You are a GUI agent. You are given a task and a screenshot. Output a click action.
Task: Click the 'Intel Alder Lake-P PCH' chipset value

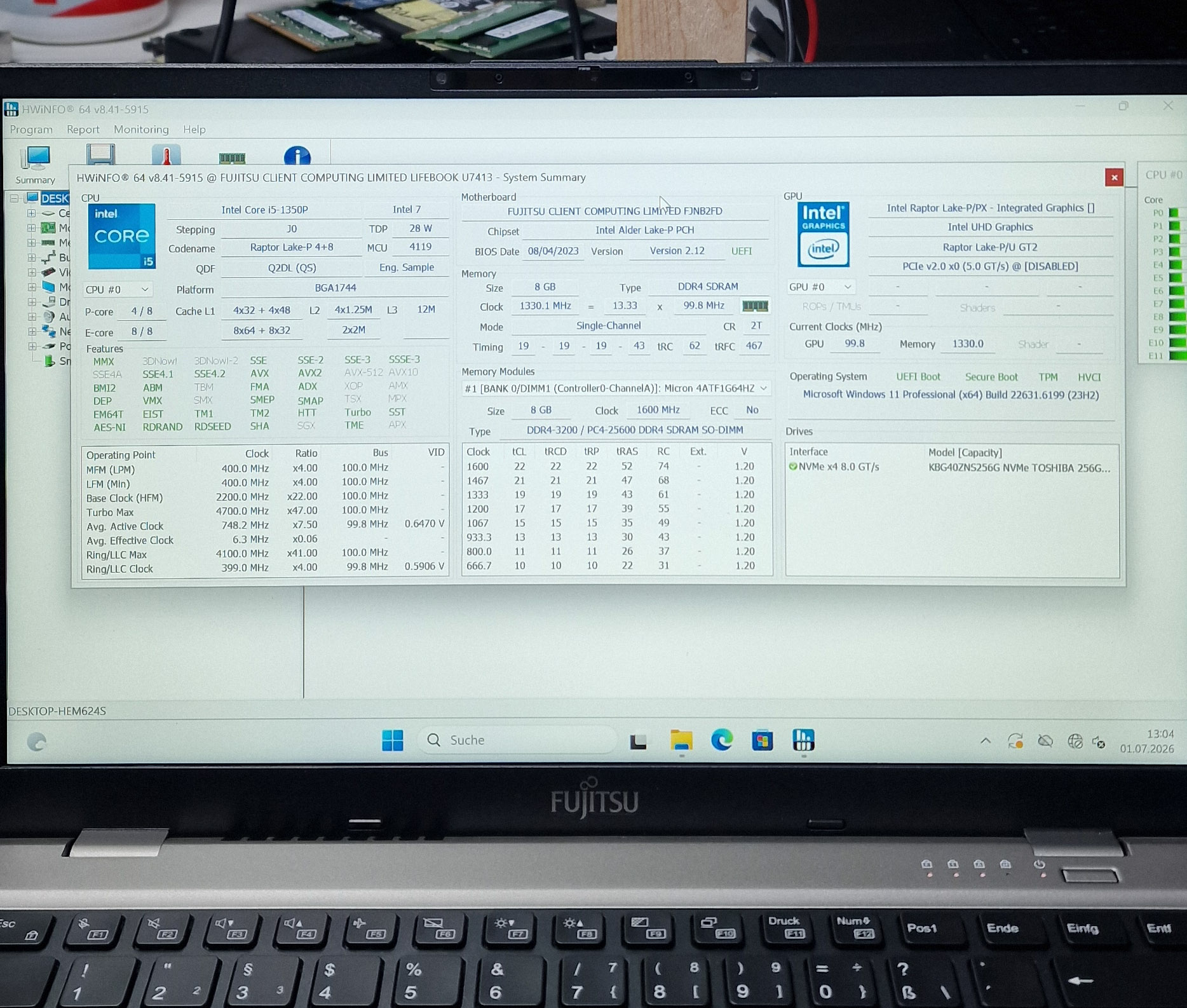tap(645, 230)
